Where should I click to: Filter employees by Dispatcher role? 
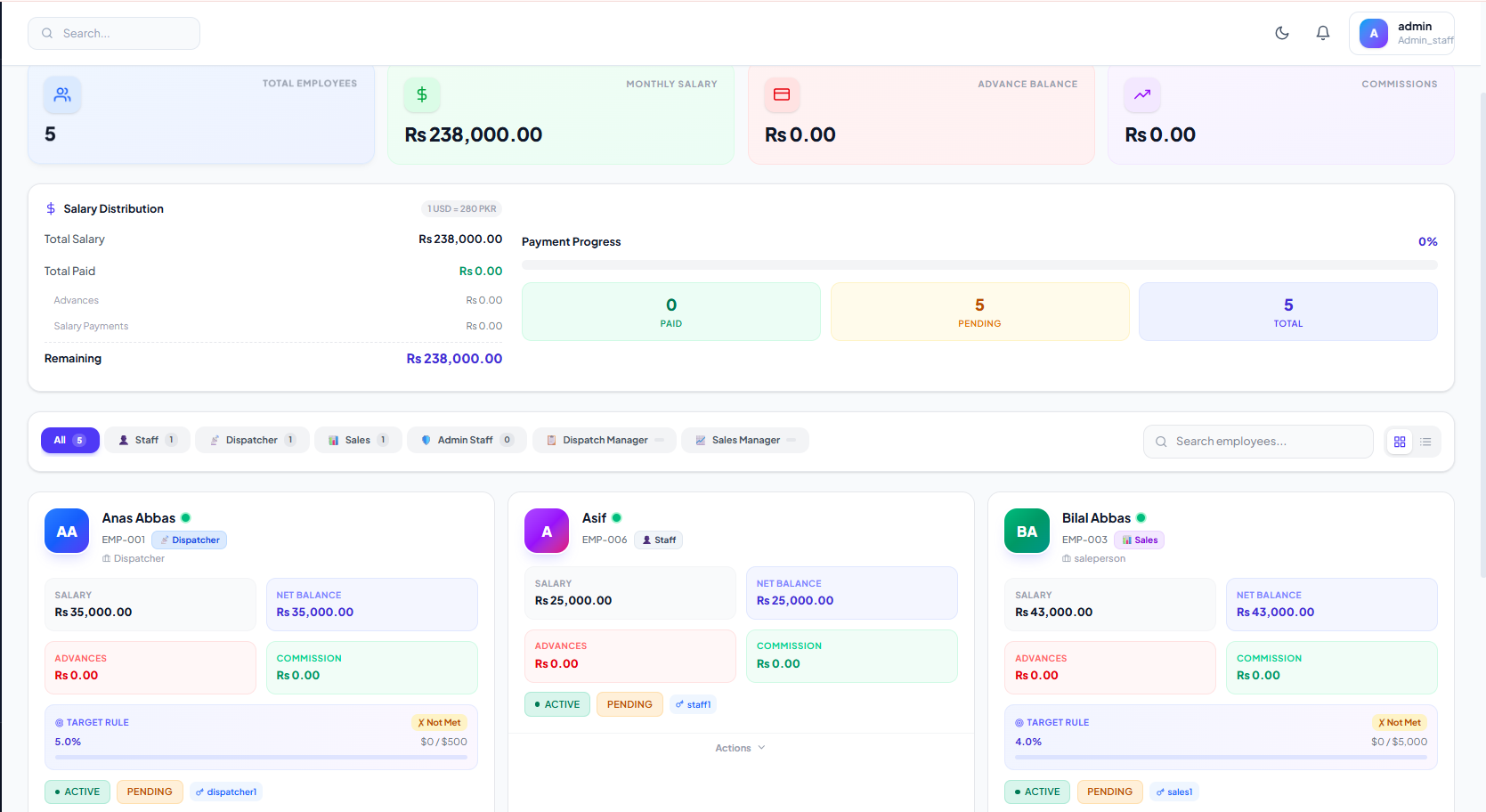click(x=252, y=440)
